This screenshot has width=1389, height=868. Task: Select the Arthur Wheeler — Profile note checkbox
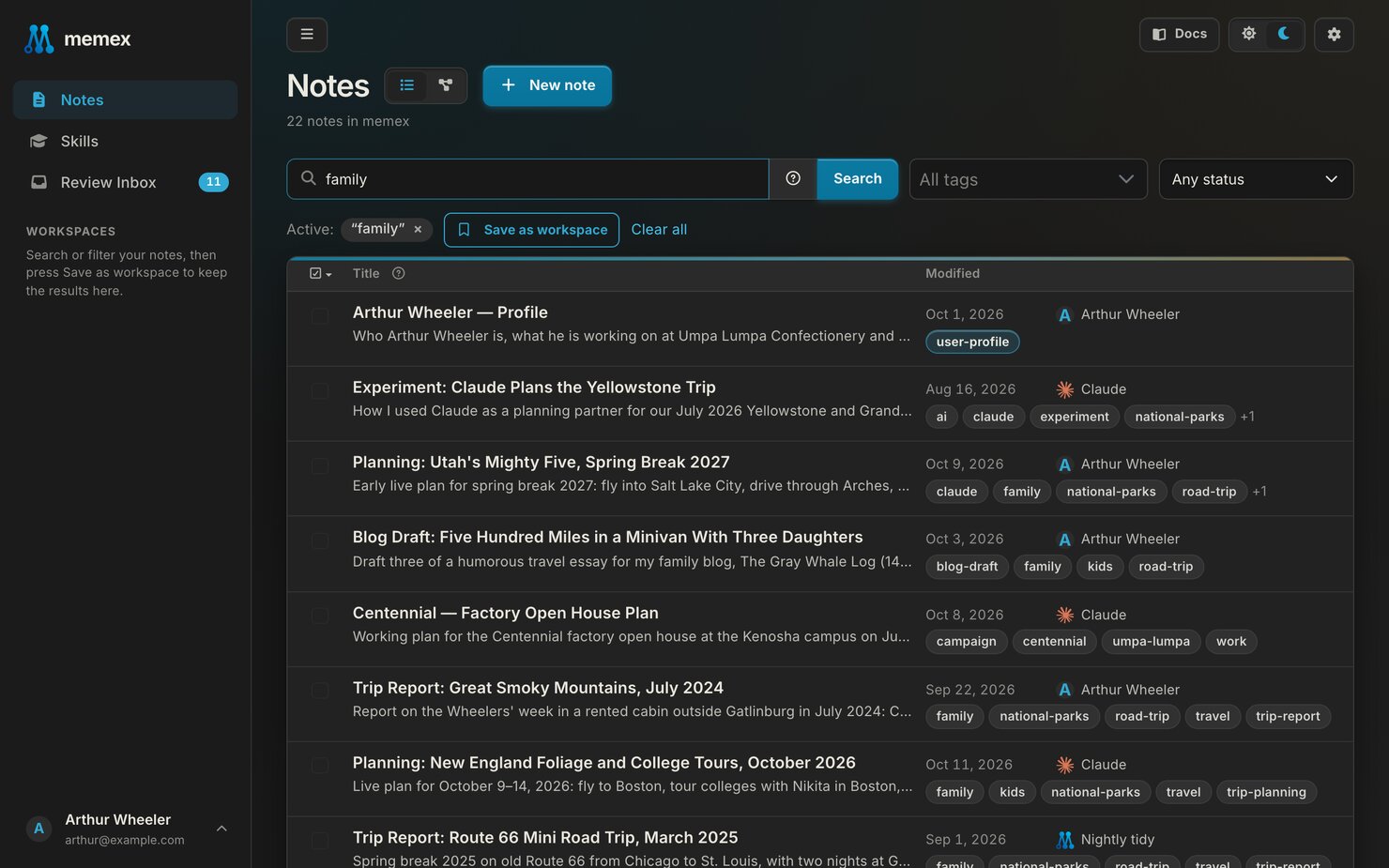pos(320,316)
